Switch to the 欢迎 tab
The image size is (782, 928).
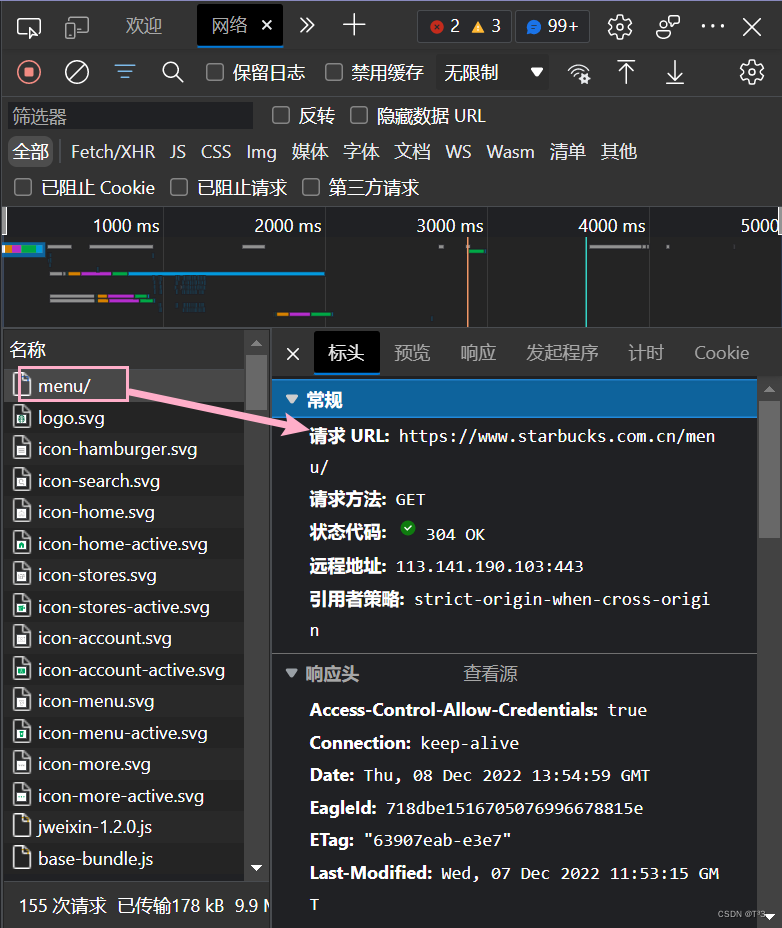143,26
